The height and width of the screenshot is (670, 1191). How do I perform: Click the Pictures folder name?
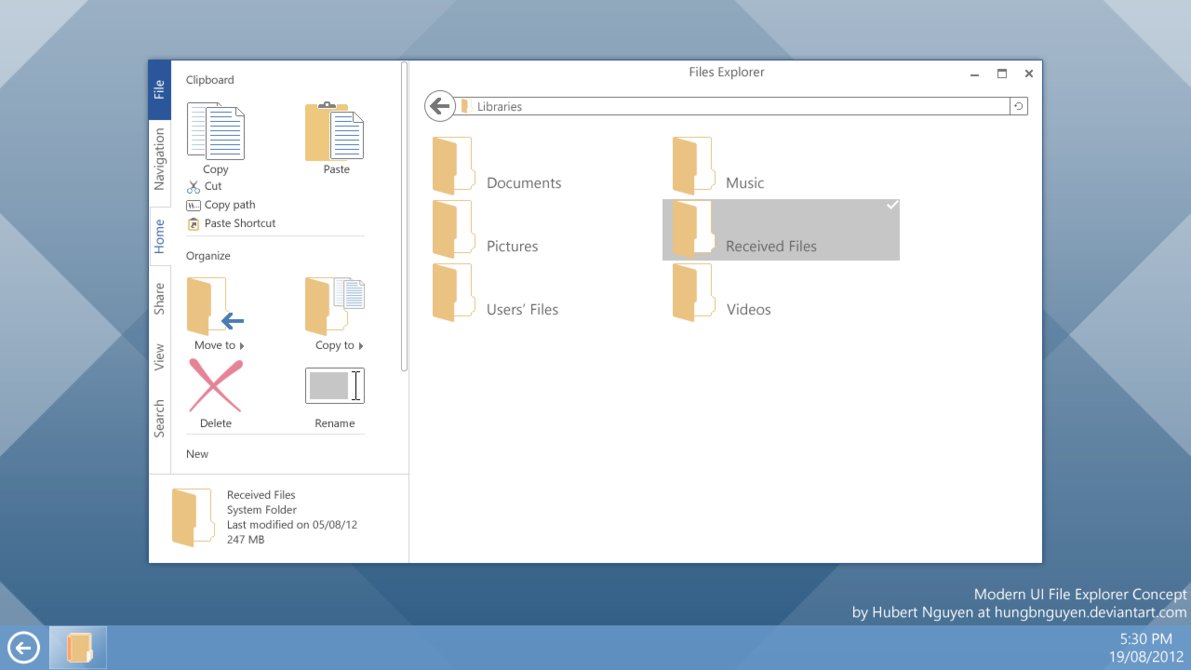click(512, 246)
